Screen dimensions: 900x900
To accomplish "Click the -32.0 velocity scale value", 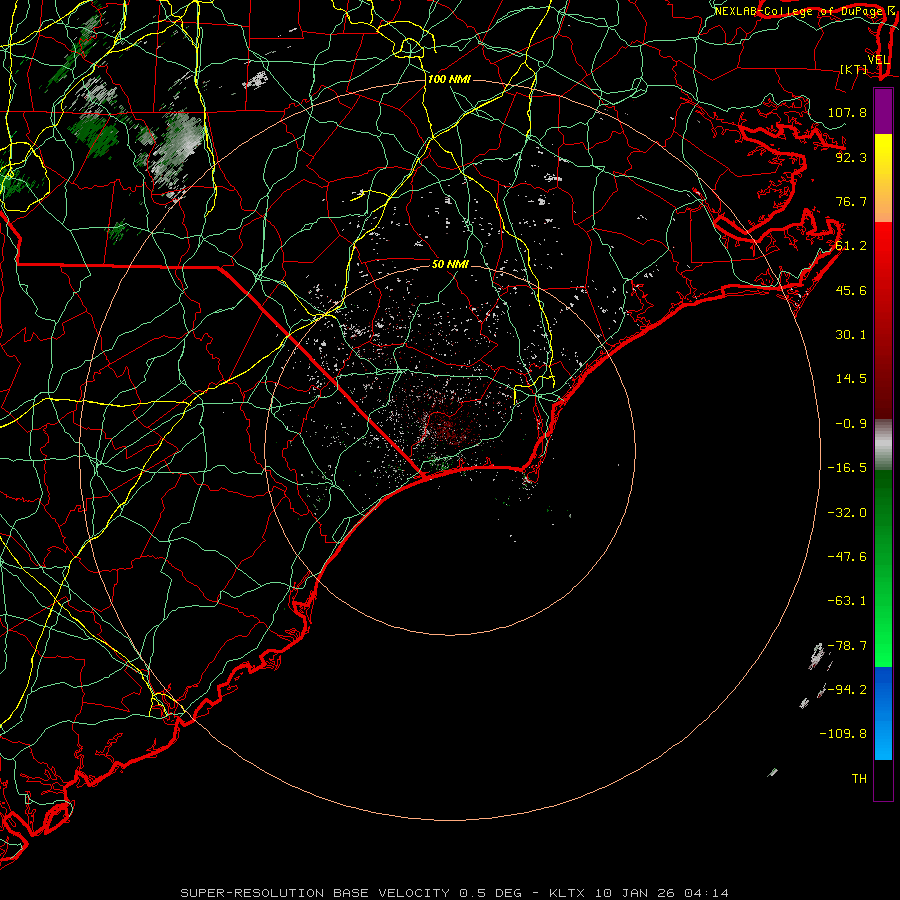I will (847, 512).
